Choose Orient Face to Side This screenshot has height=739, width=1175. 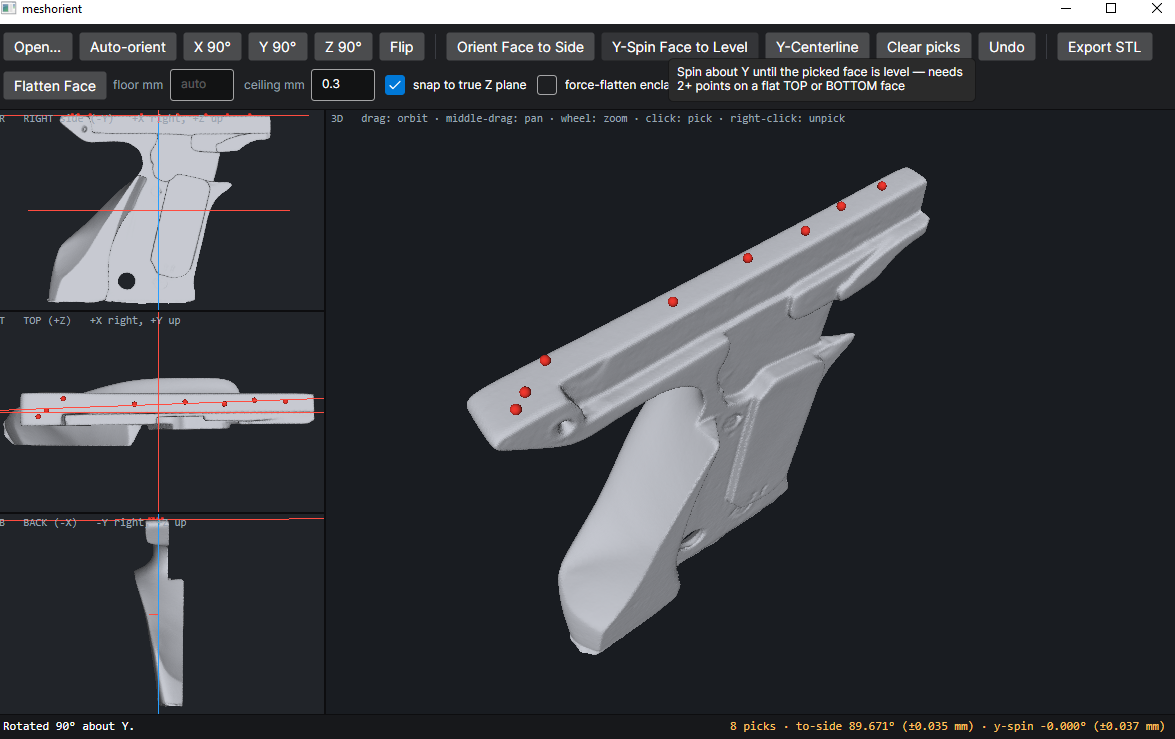[520, 46]
